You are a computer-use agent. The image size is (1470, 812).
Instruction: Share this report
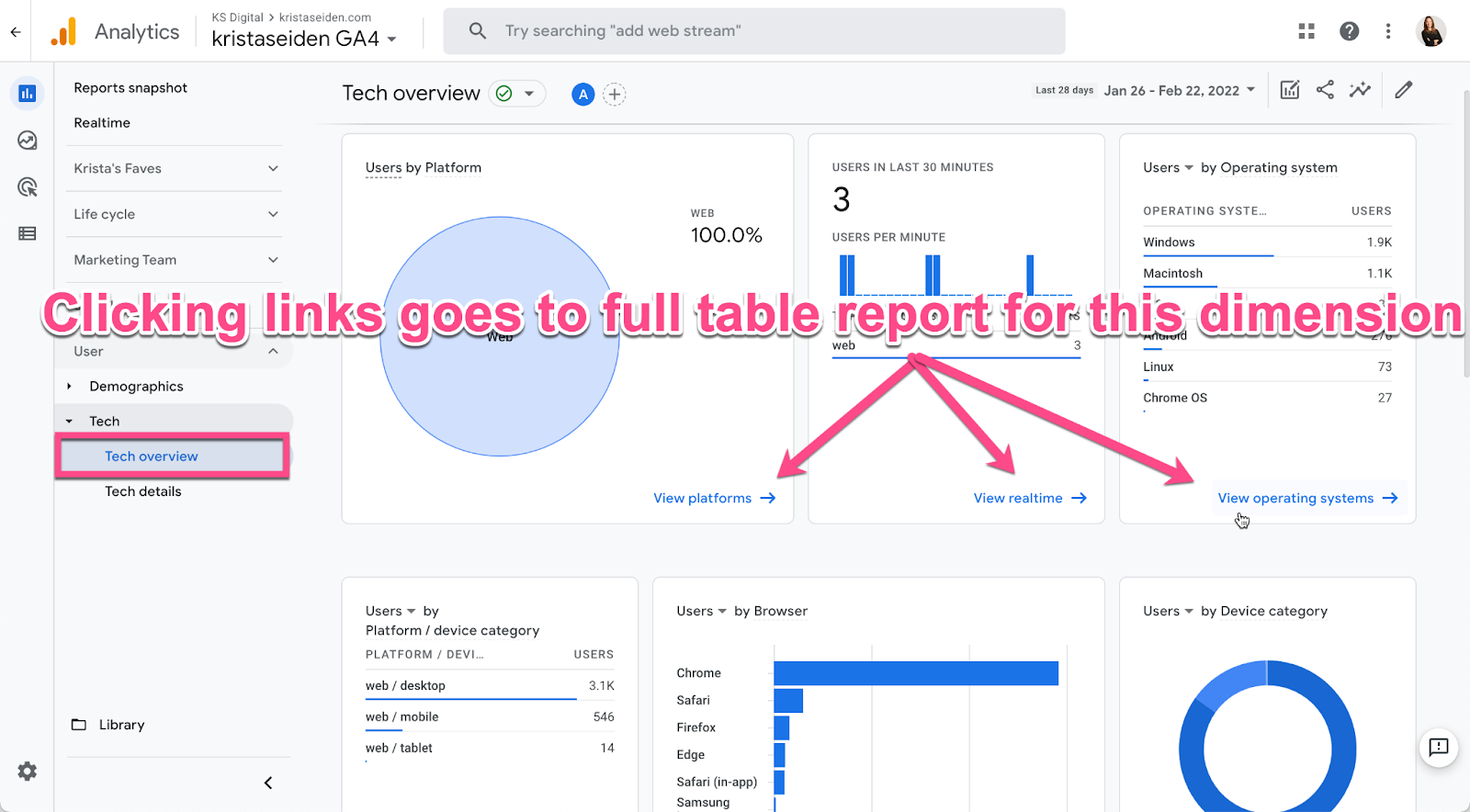[x=1325, y=90]
